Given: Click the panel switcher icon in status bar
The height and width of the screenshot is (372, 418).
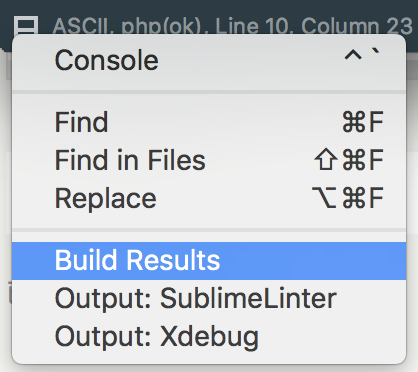Looking at the screenshot, I should coord(26,26).
